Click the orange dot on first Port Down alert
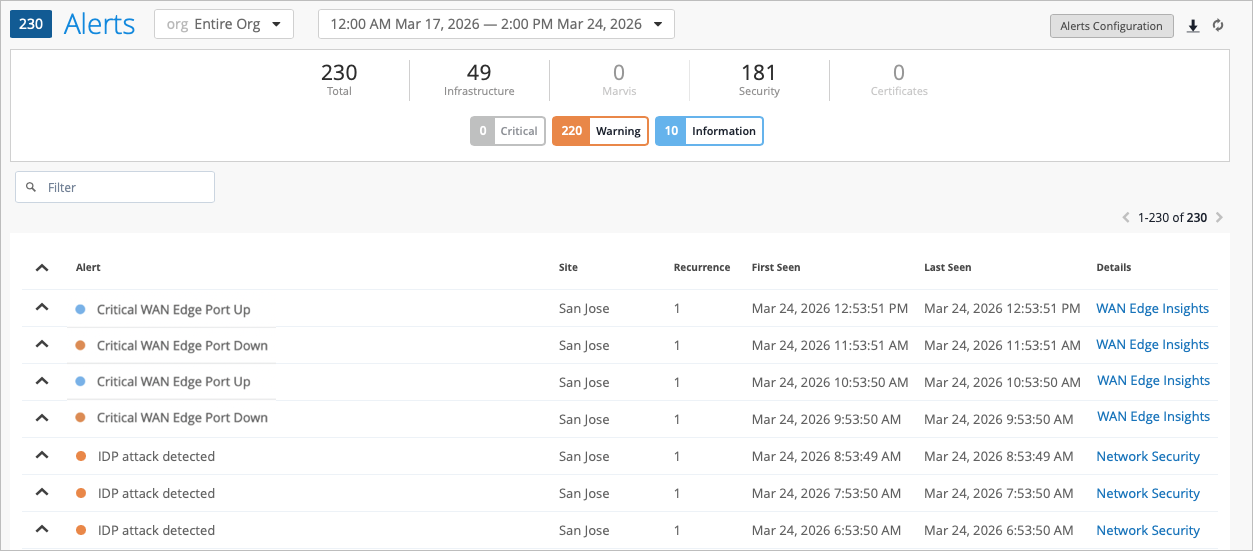 [x=80, y=346]
